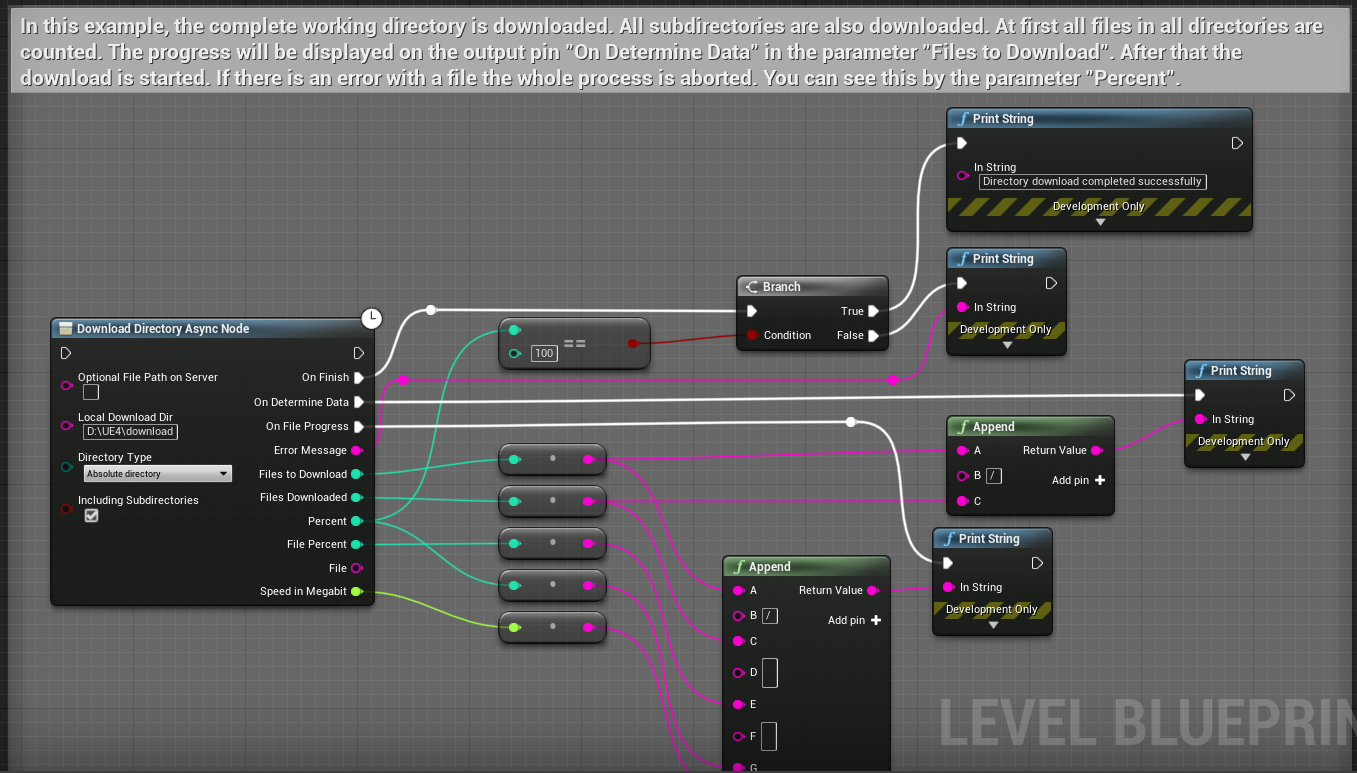Toggle the Including Subdirectories checkbox
Viewport: 1357px width, 773px height.
[91, 516]
